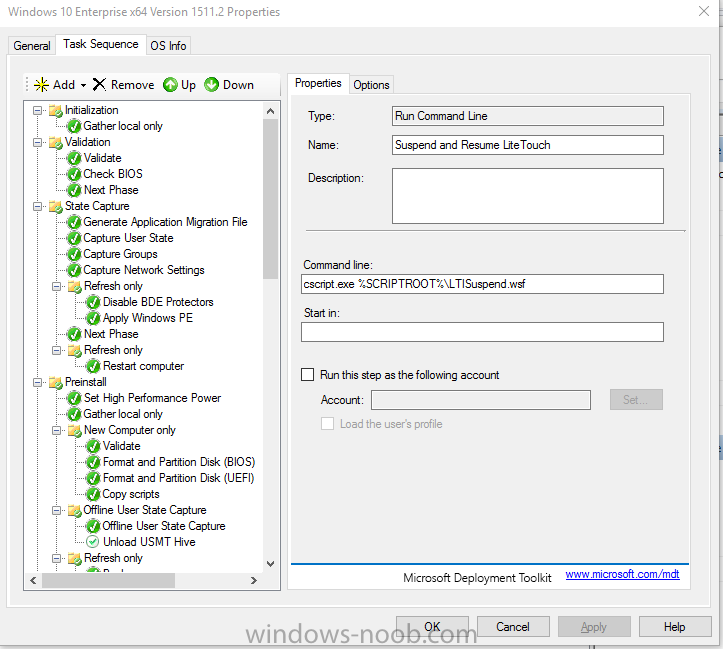Click into the Command line text field
The image size is (723, 649).
point(482,284)
